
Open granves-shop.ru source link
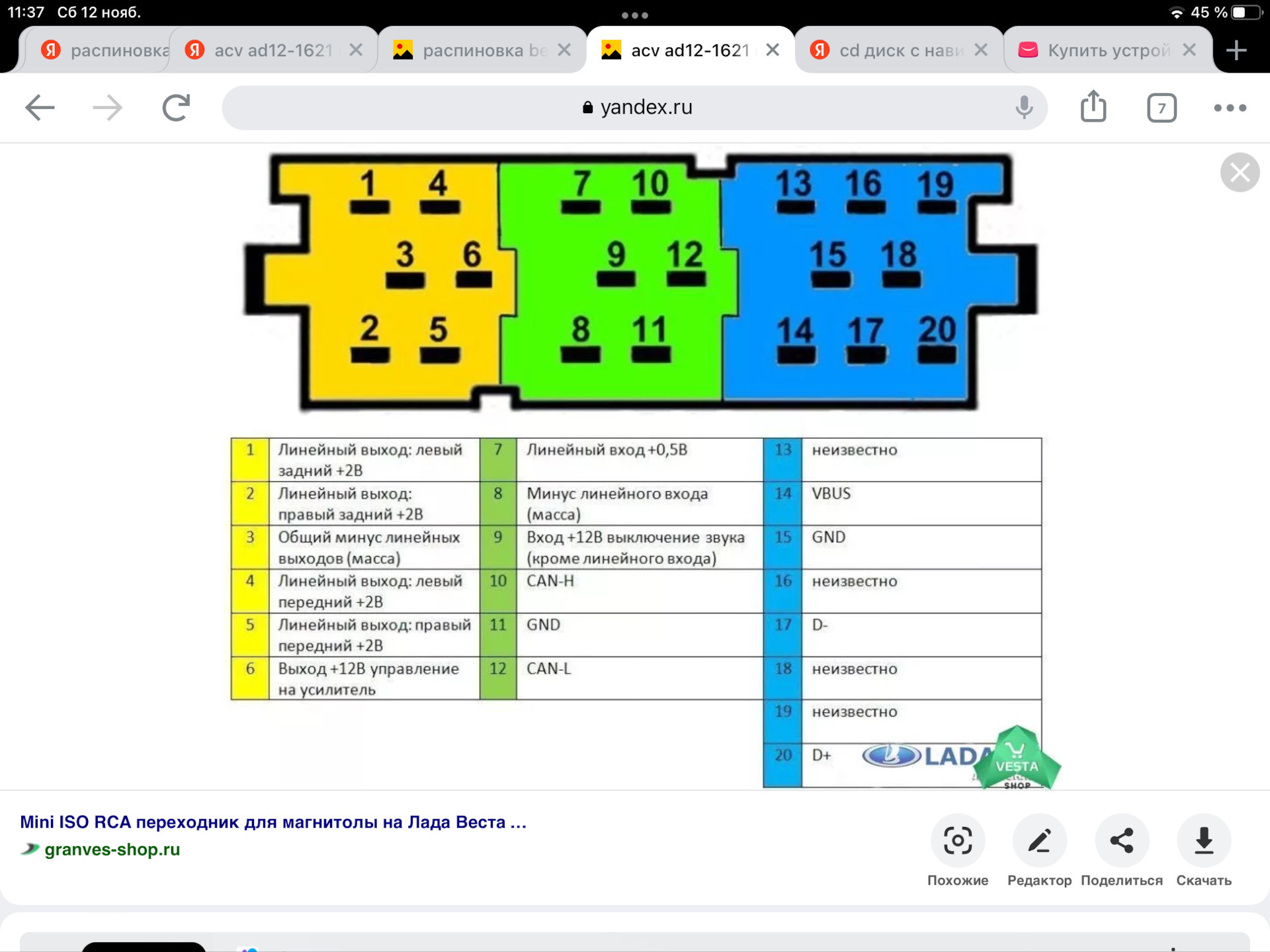pos(112,850)
